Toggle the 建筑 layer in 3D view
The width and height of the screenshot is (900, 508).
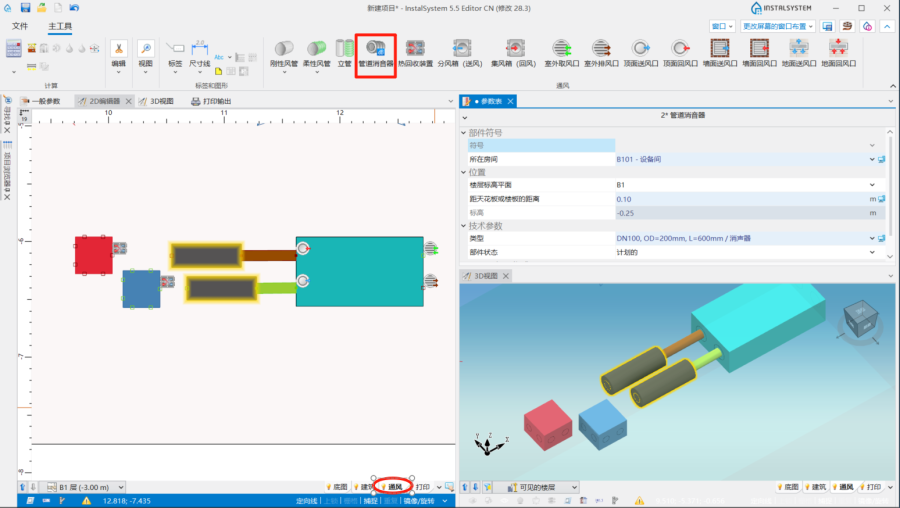817,487
